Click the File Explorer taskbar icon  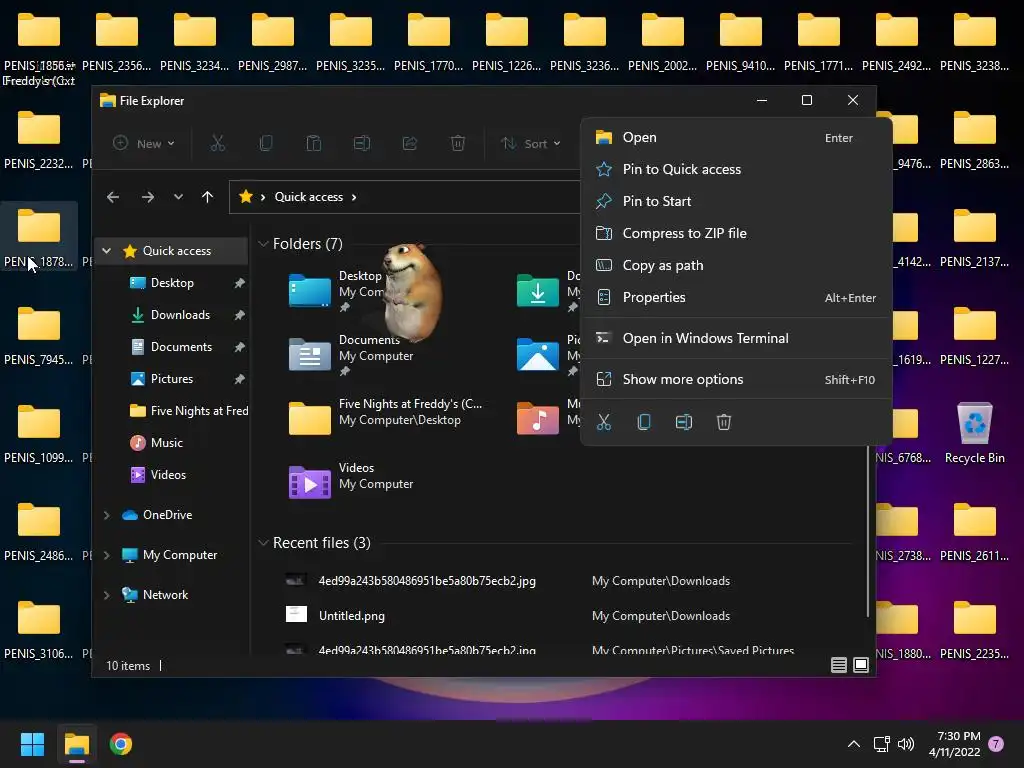pos(77,744)
